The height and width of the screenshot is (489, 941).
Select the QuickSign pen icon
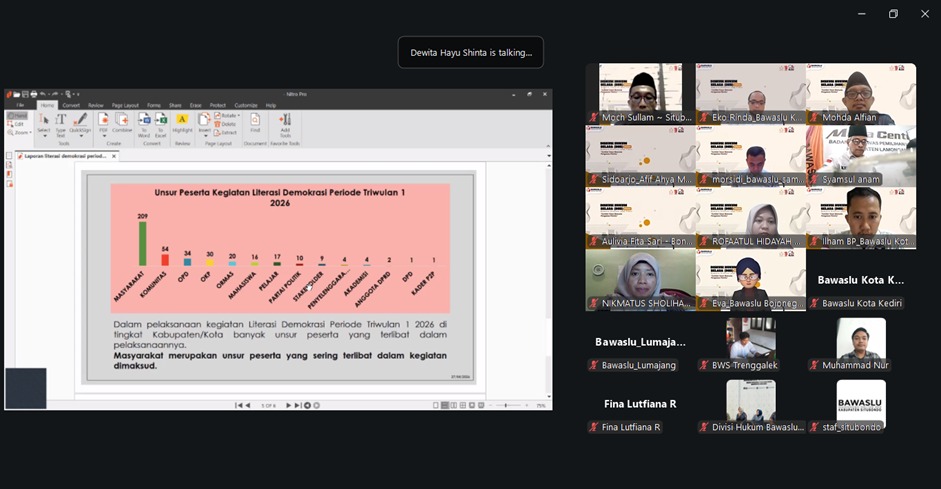pyautogui.click(x=80, y=120)
